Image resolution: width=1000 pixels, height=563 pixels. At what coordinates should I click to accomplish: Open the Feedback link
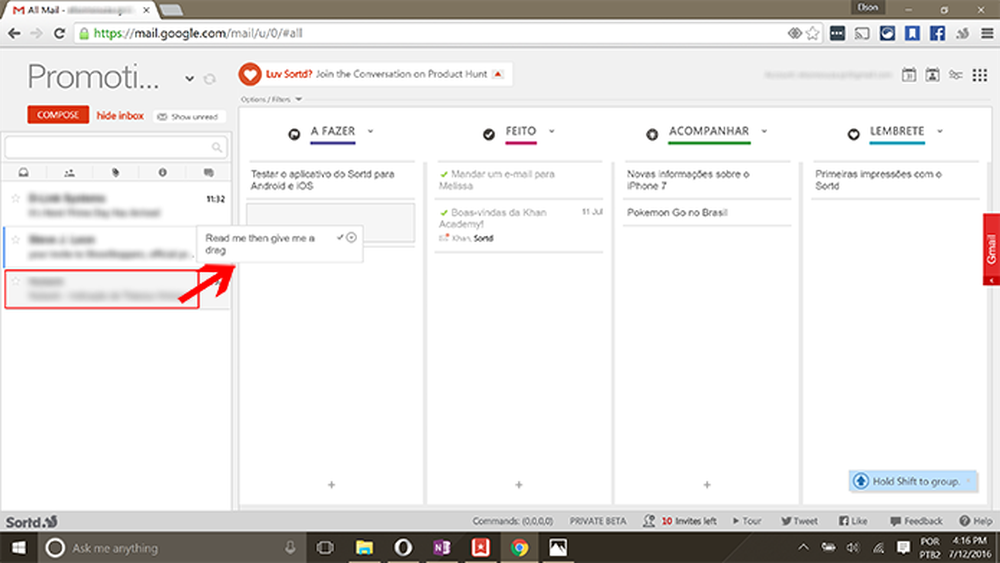[916, 521]
